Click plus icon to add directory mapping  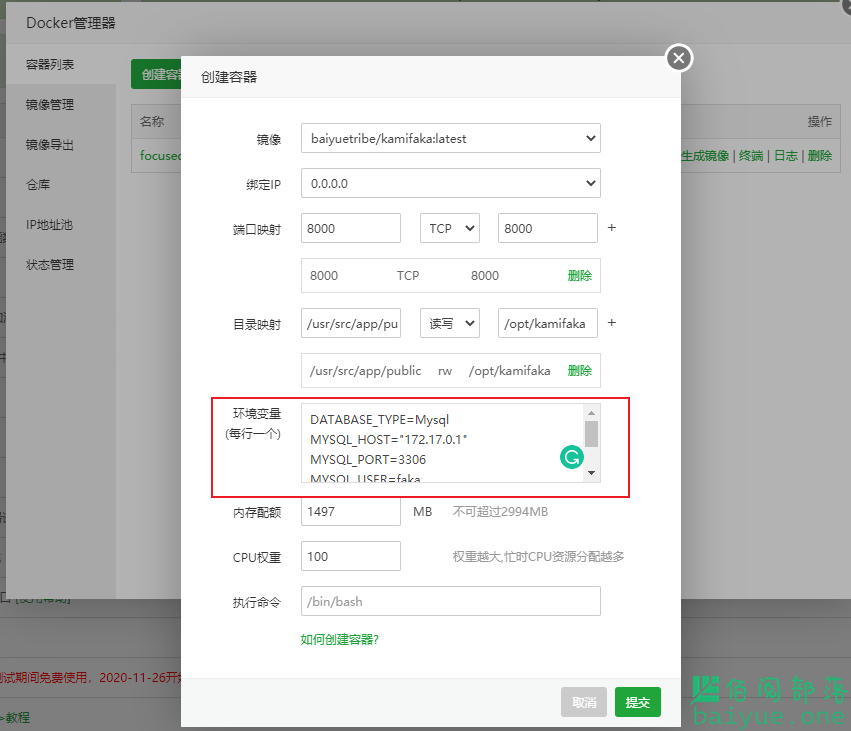pyautogui.click(x=612, y=323)
